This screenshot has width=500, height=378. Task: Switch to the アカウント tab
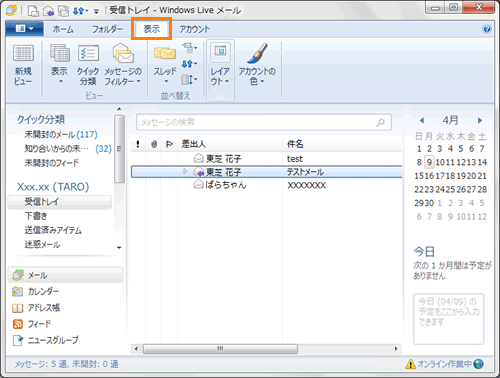(x=194, y=29)
